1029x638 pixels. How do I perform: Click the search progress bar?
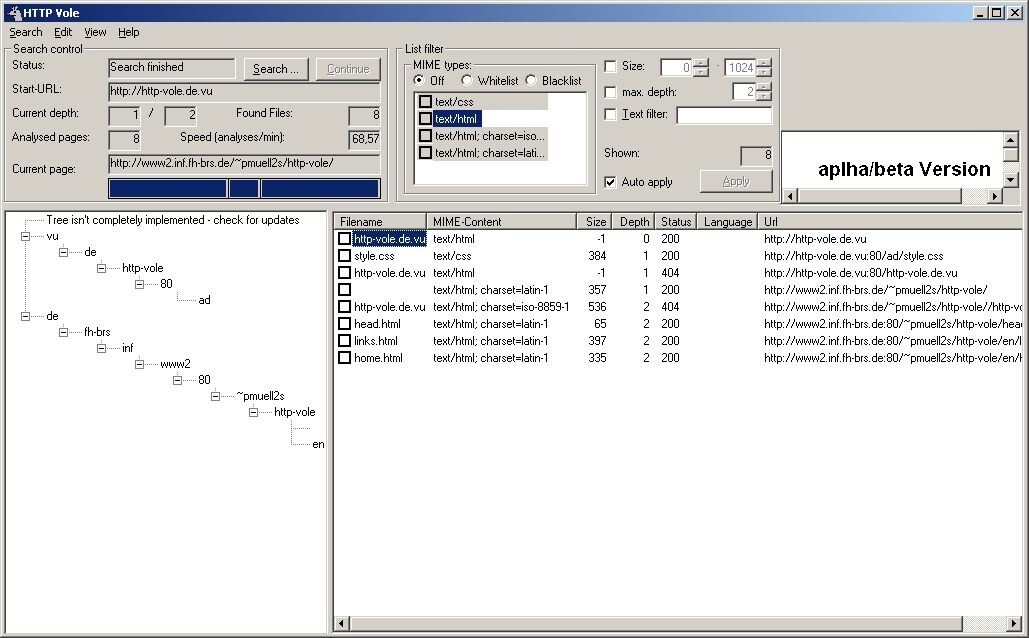(244, 188)
